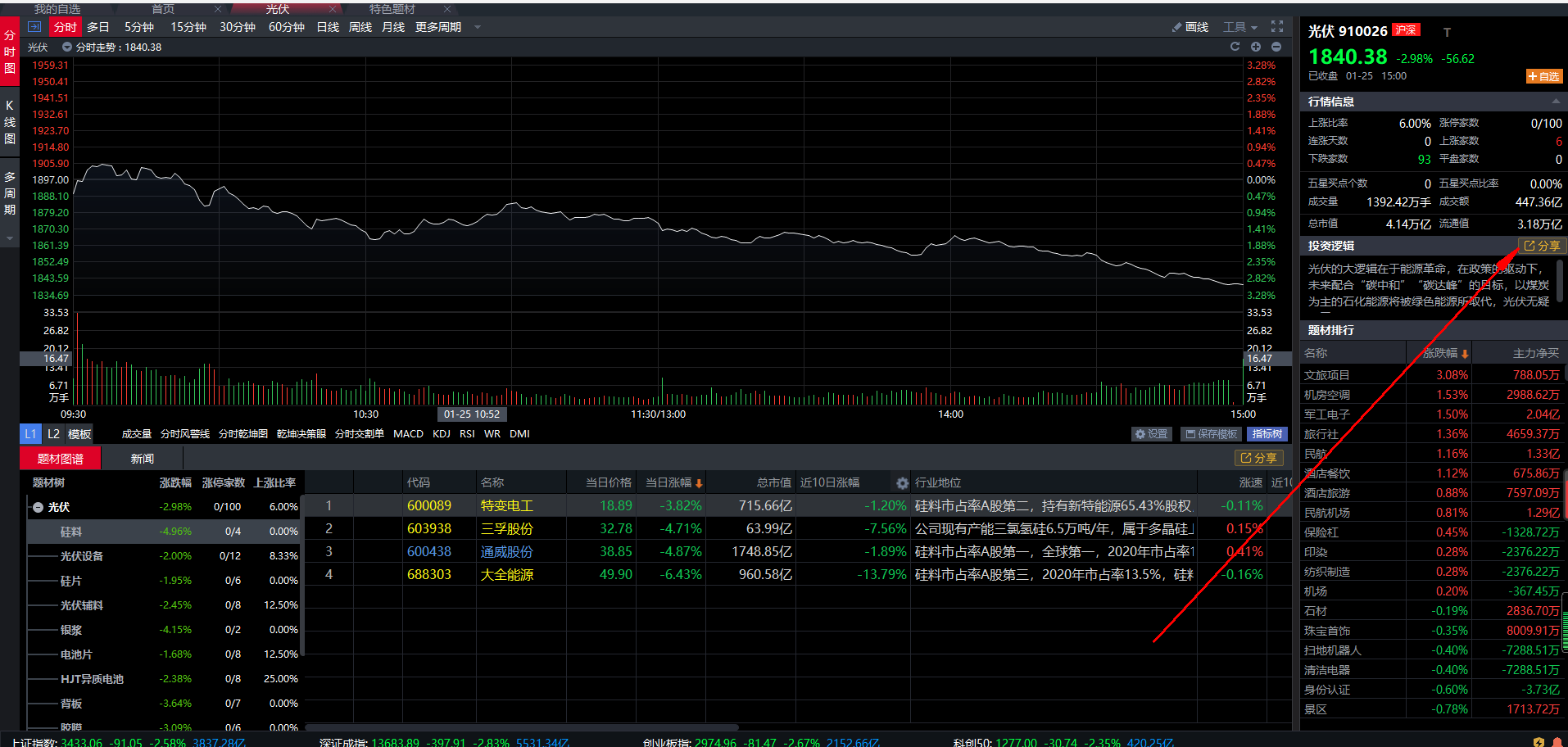Image resolution: width=1568 pixels, height=747 pixels.
Task: Click the 模板 button
Action: click(x=79, y=434)
